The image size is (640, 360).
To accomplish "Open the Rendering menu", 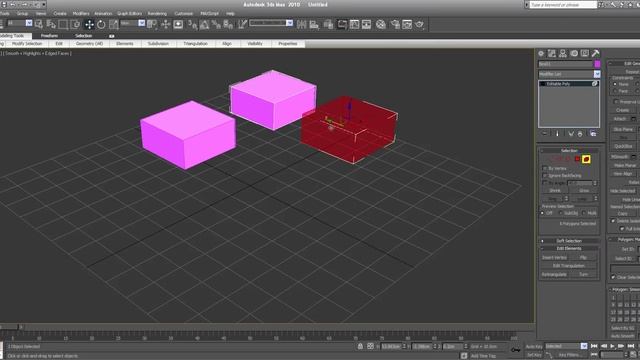I will (x=157, y=13).
